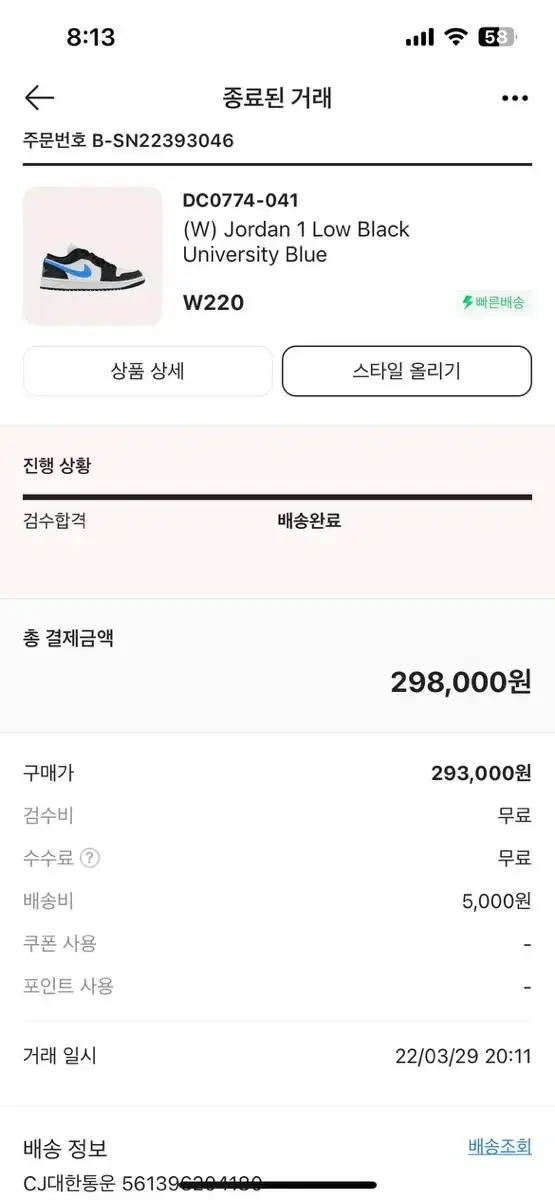Tap the battery indicator in status bar
The height and width of the screenshot is (1200, 555).
[497, 37]
